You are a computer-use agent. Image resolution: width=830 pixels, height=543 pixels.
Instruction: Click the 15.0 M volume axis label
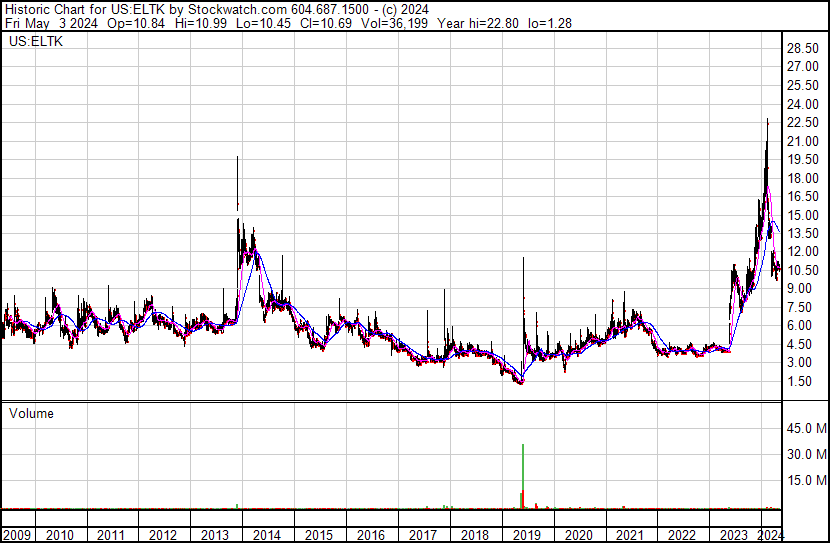(804, 480)
